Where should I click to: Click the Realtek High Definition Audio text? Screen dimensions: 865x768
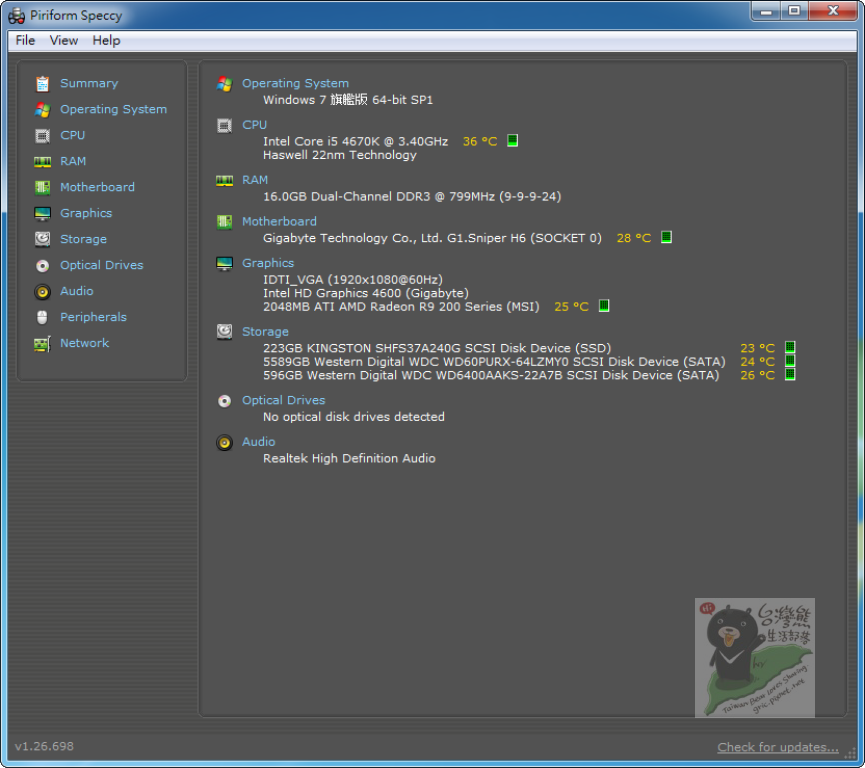click(x=349, y=458)
